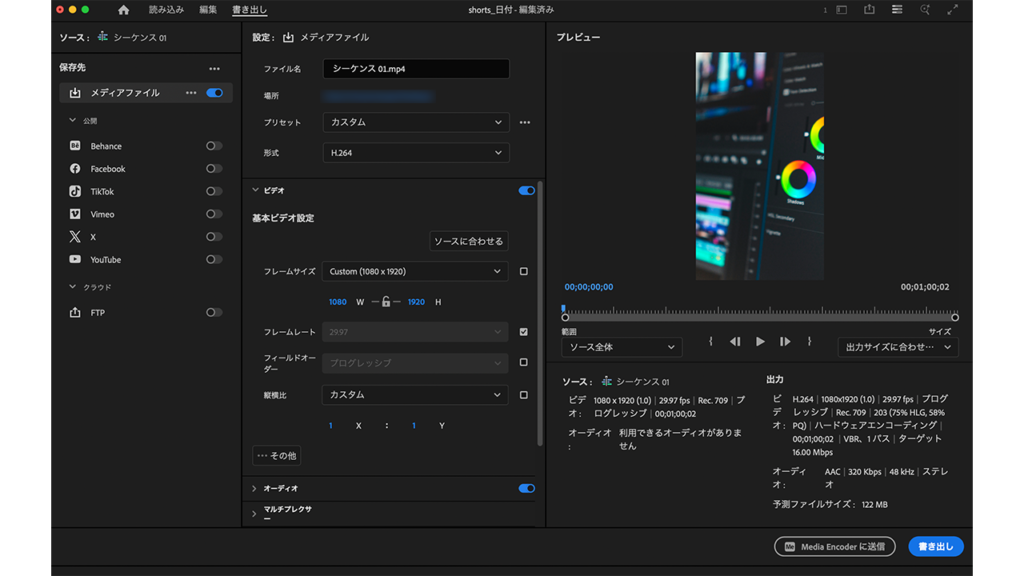Viewport: 1024px width, 576px height.
Task: Switch to the 読み込み tab
Action: (166, 10)
